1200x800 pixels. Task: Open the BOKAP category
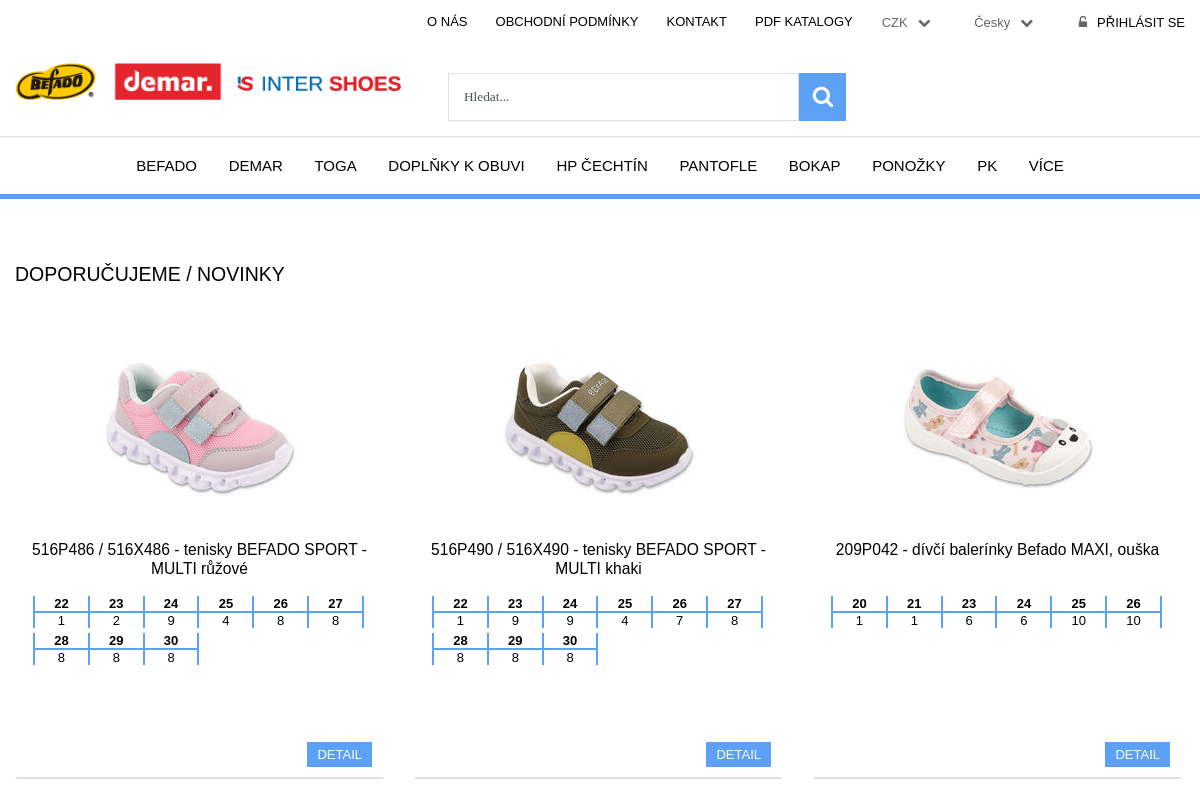815,166
